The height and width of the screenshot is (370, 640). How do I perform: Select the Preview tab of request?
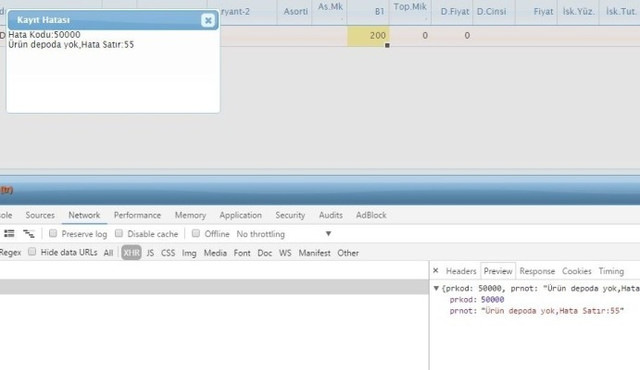tap(498, 271)
